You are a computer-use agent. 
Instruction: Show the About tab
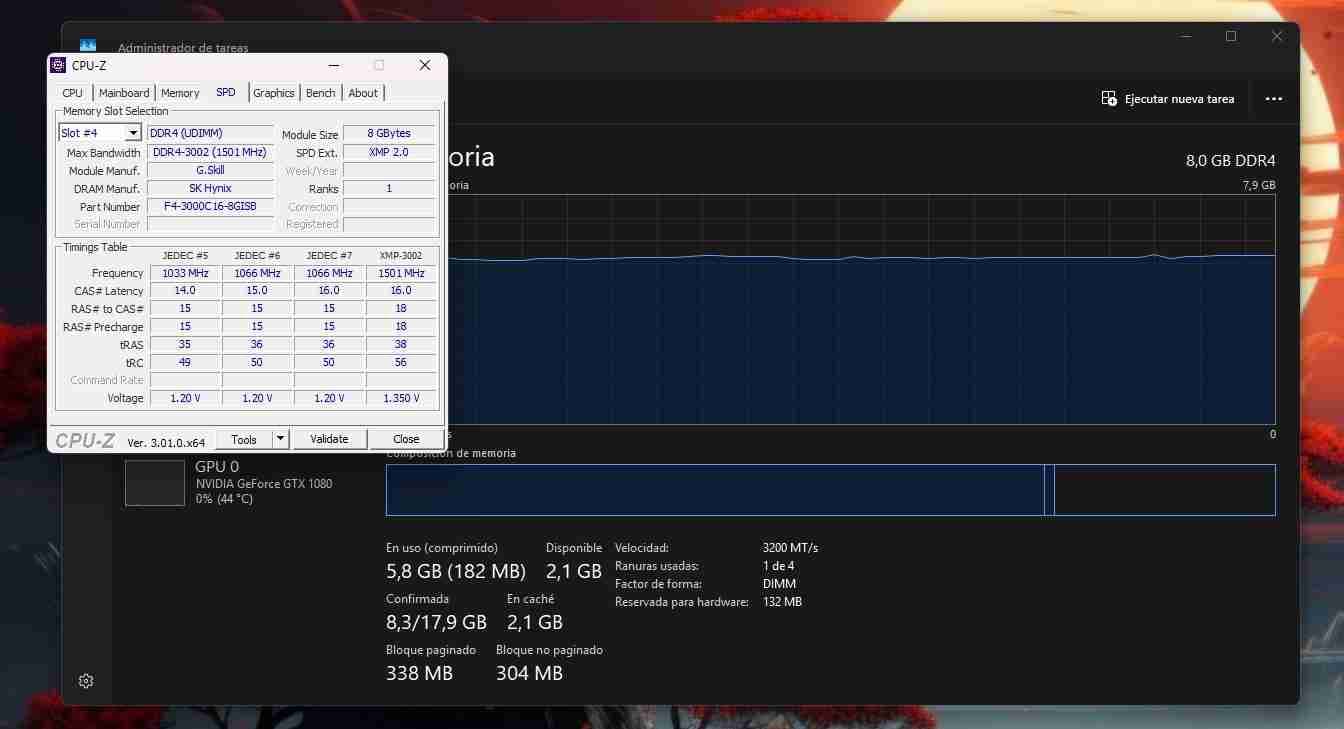(363, 93)
